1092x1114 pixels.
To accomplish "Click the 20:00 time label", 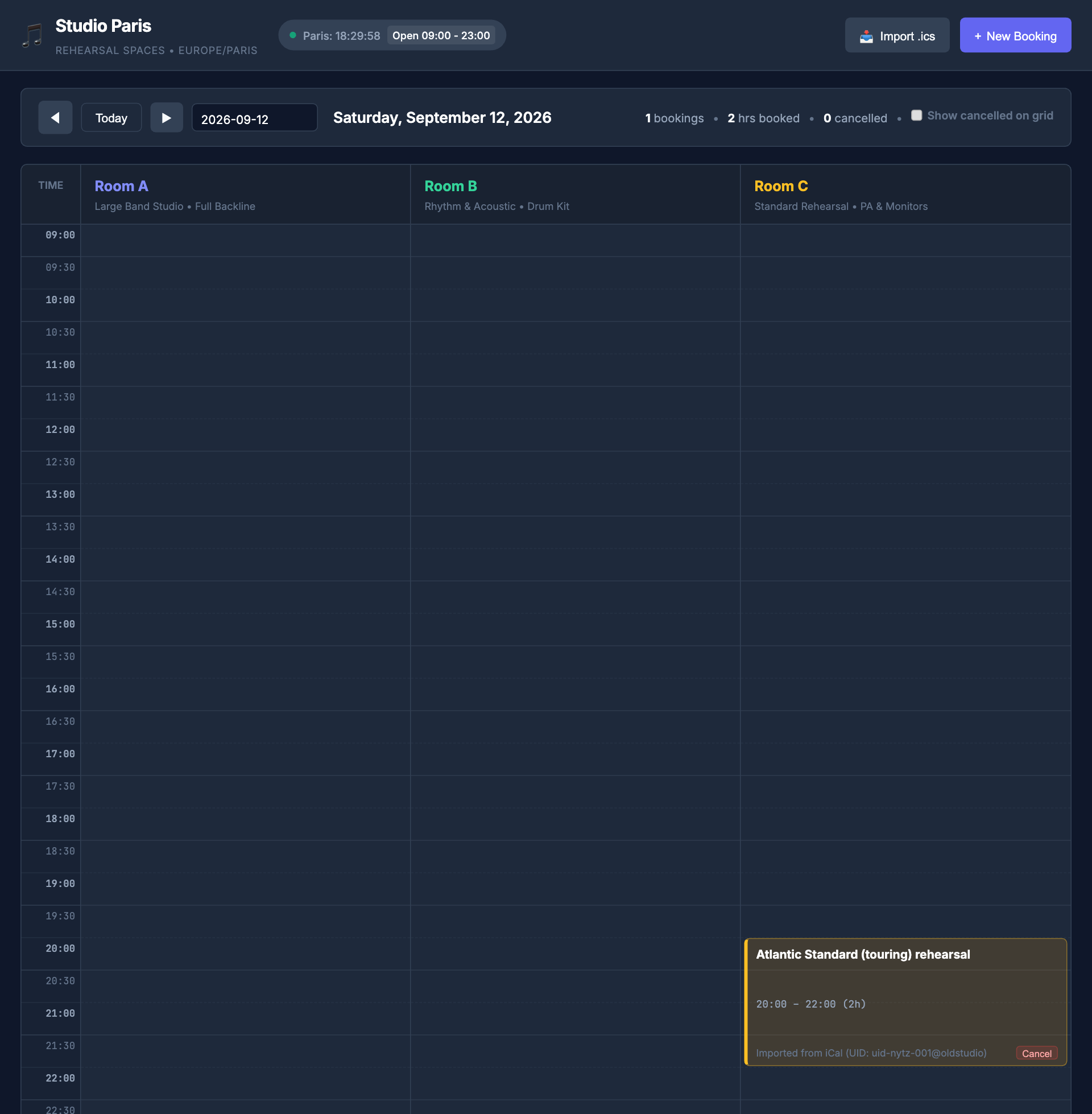I will point(60,949).
